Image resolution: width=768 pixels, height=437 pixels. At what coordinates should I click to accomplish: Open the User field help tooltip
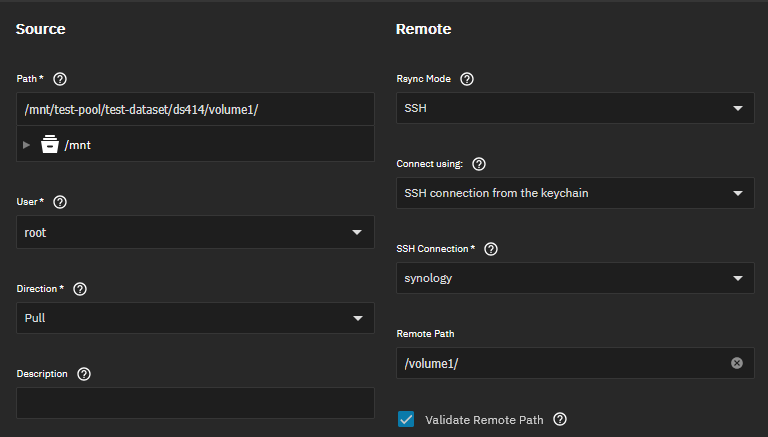click(60, 202)
